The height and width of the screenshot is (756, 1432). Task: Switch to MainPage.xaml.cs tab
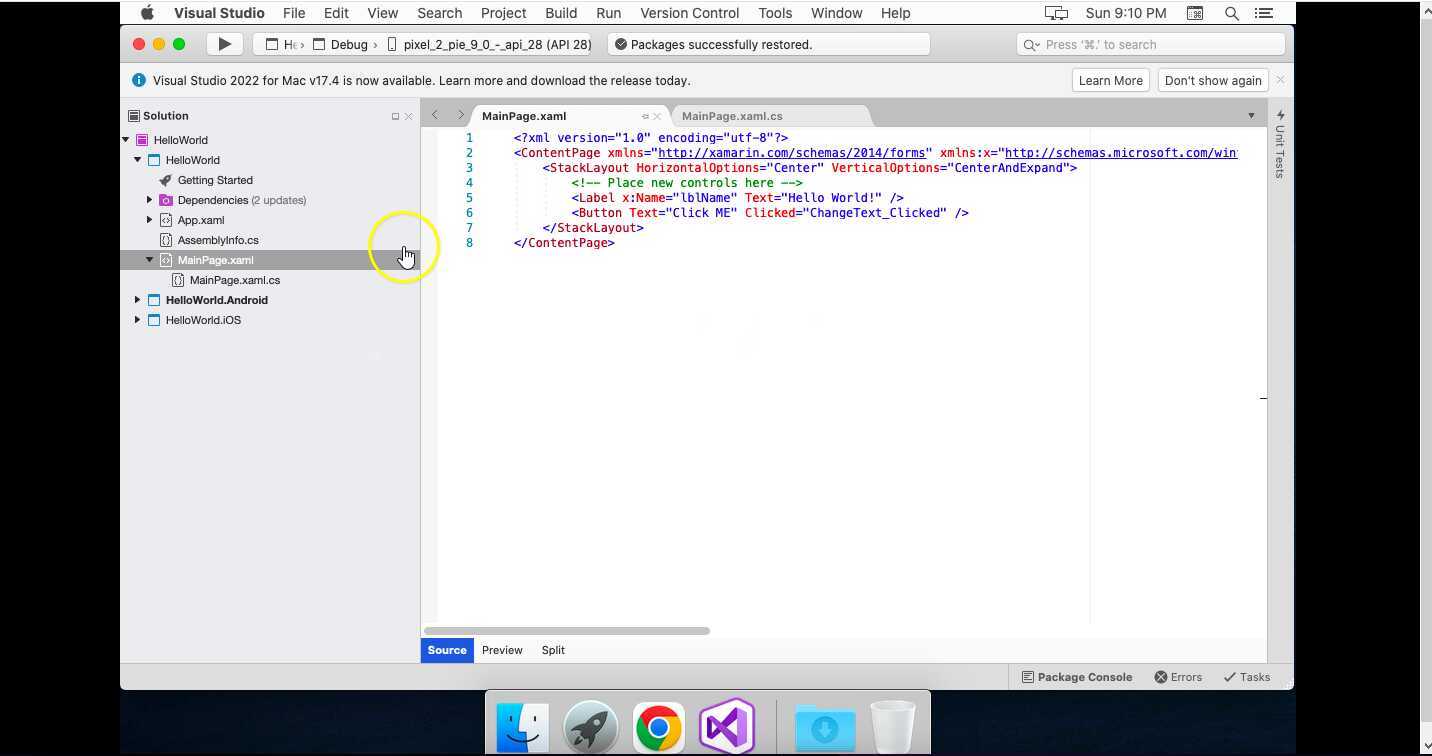click(732, 116)
